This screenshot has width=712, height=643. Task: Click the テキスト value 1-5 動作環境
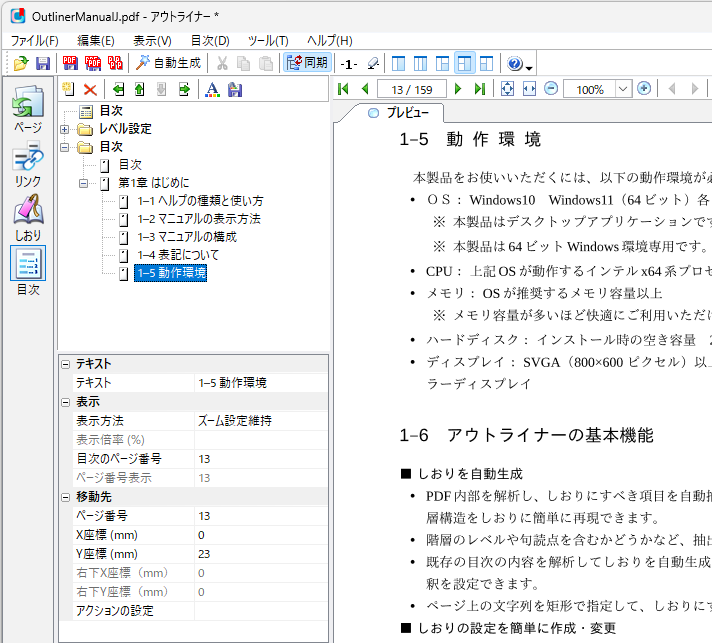point(261,383)
